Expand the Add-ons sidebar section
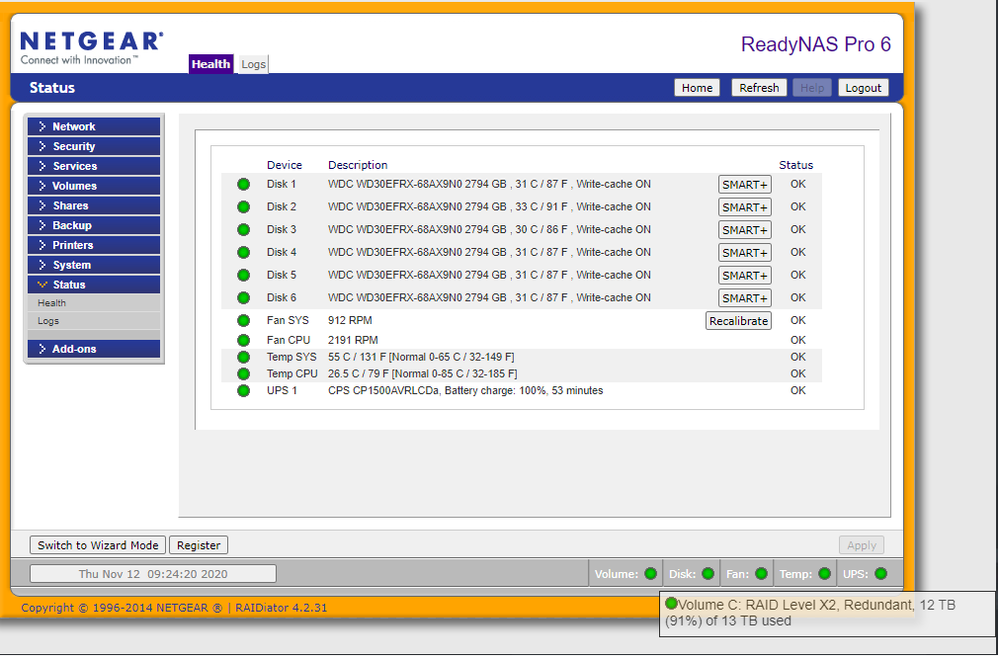The width and height of the screenshot is (999, 656). [93, 349]
